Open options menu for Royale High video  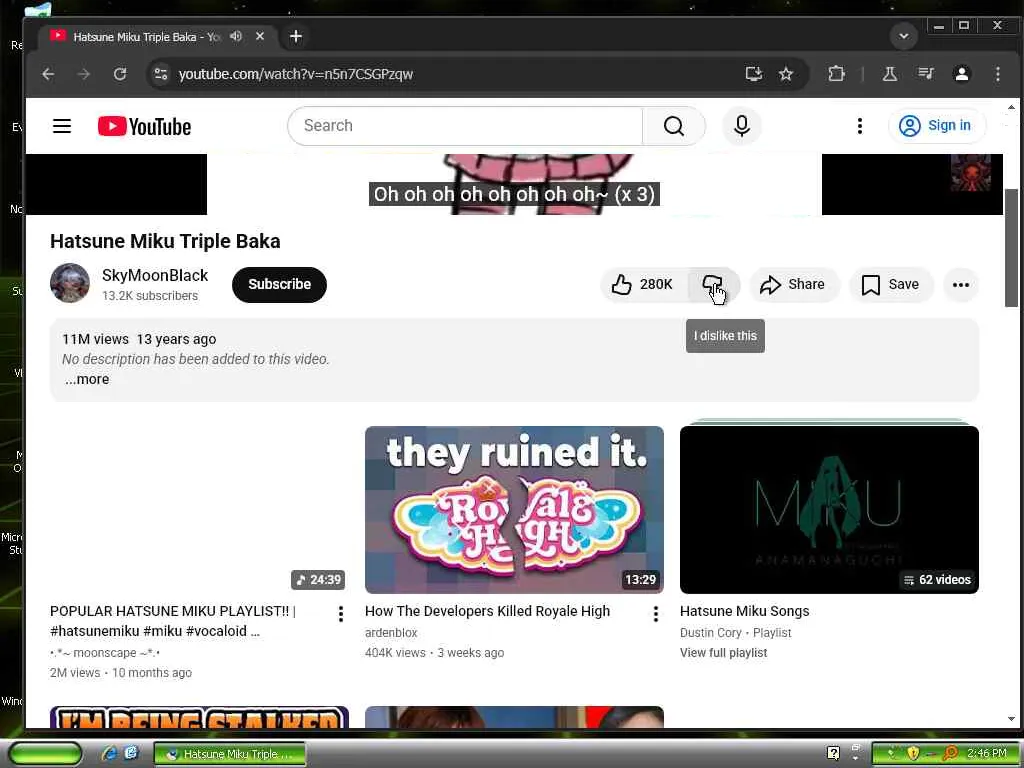tap(656, 614)
